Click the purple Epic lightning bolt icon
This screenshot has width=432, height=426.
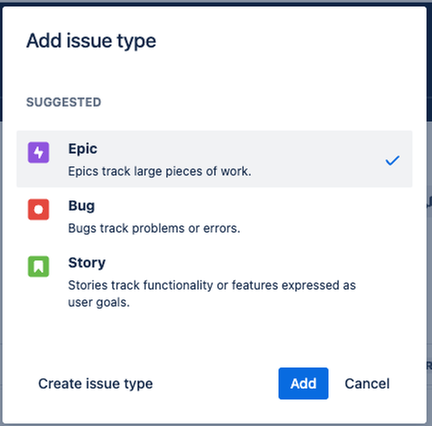point(38,152)
